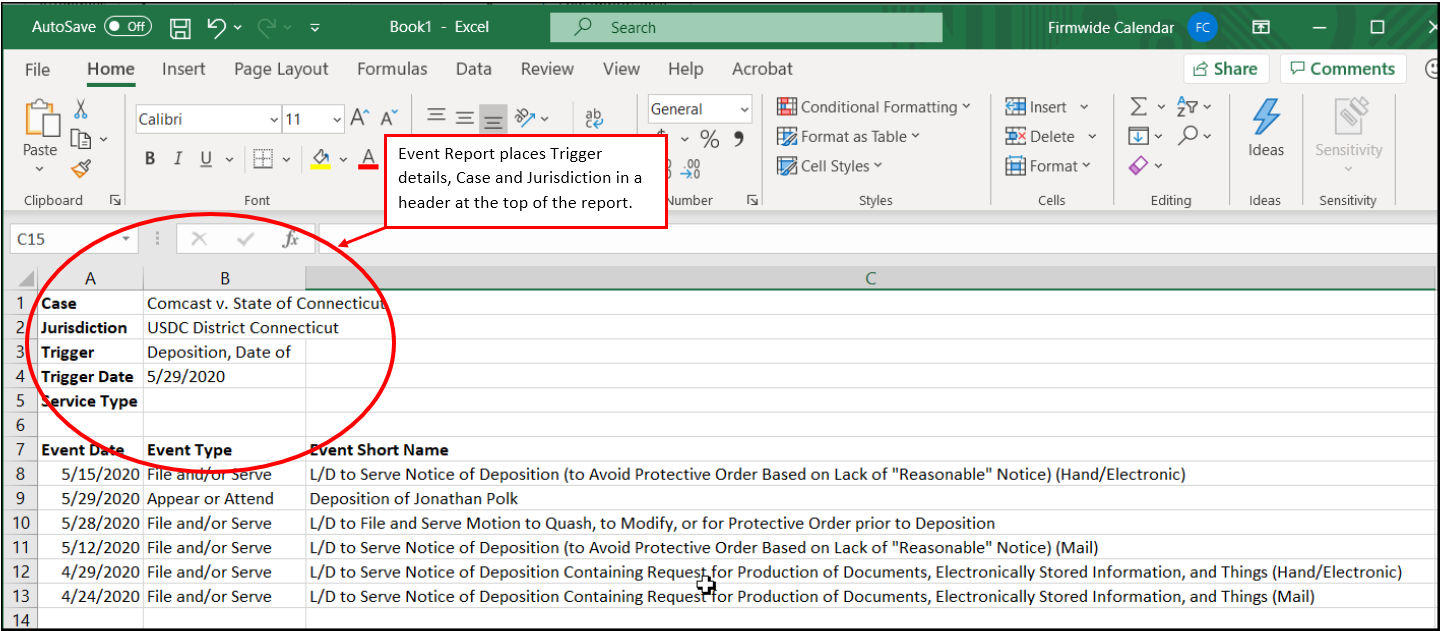Click the Sort & Filter icon
The width and height of the screenshot is (1441, 631).
coord(1188,107)
